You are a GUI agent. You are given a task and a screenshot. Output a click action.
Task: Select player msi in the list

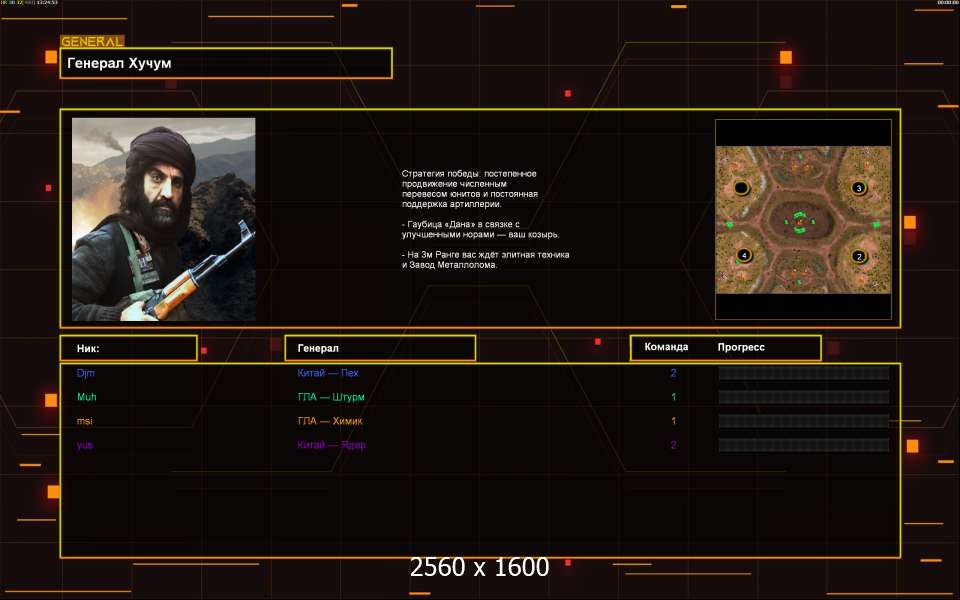click(x=85, y=421)
